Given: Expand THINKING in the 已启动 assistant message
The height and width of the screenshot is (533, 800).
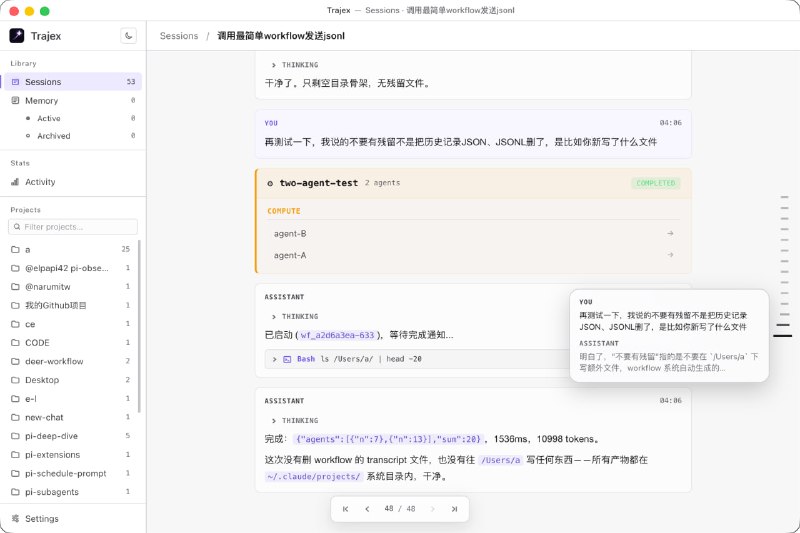Looking at the screenshot, I should (x=295, y=316).
